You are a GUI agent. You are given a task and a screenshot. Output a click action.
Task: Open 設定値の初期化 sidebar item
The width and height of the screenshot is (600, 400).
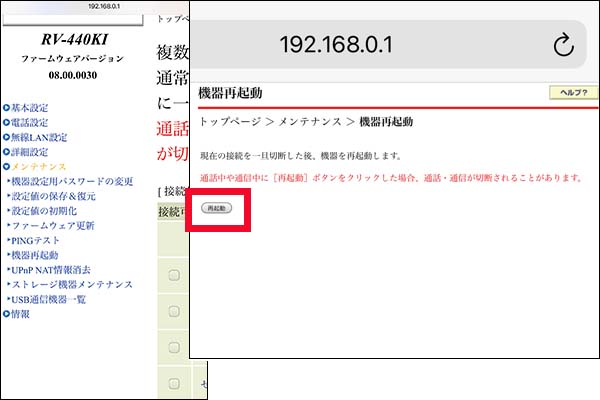50,211
